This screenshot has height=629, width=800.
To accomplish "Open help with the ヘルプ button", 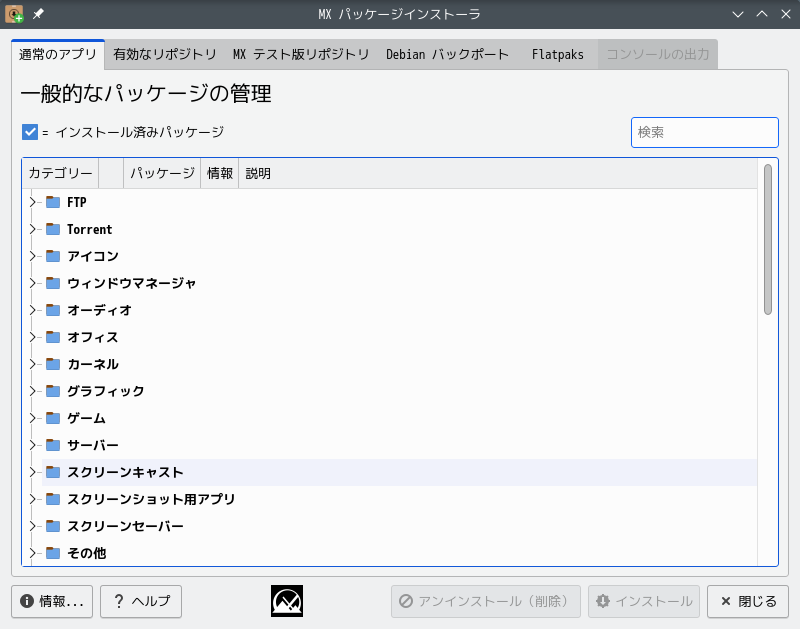I will click(x=141, y=601).
